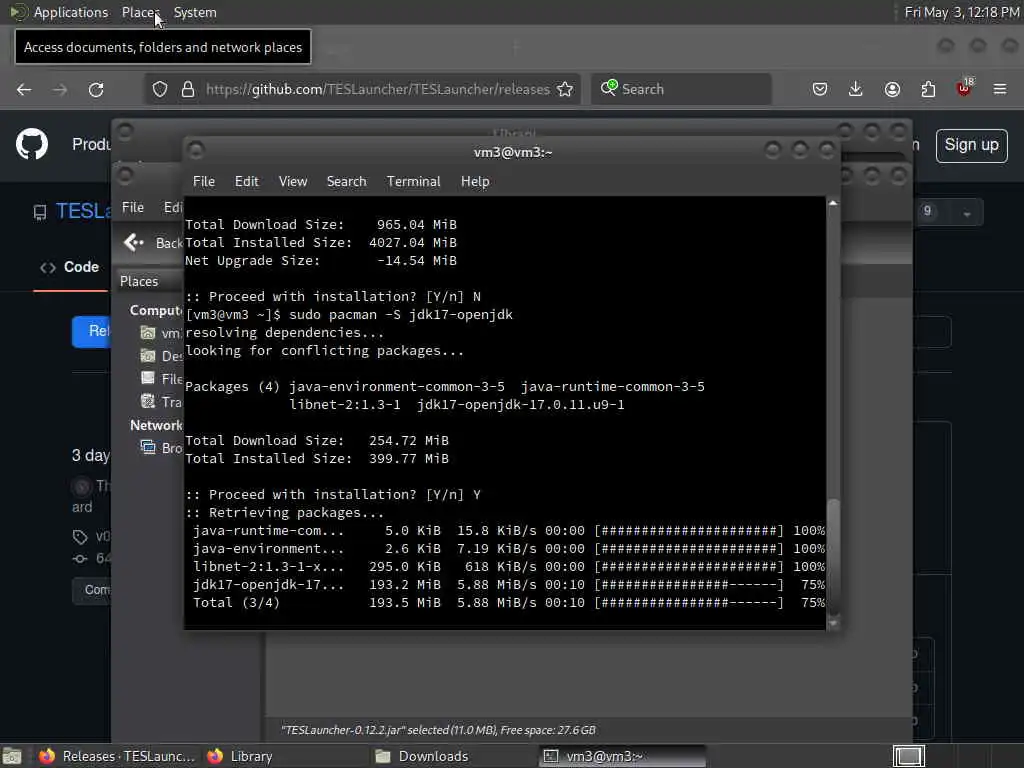The width and height of the screenshot is (1024, 768).
Task: Click Show Desktop icon in bottom panel
Action: pos(12,756)
